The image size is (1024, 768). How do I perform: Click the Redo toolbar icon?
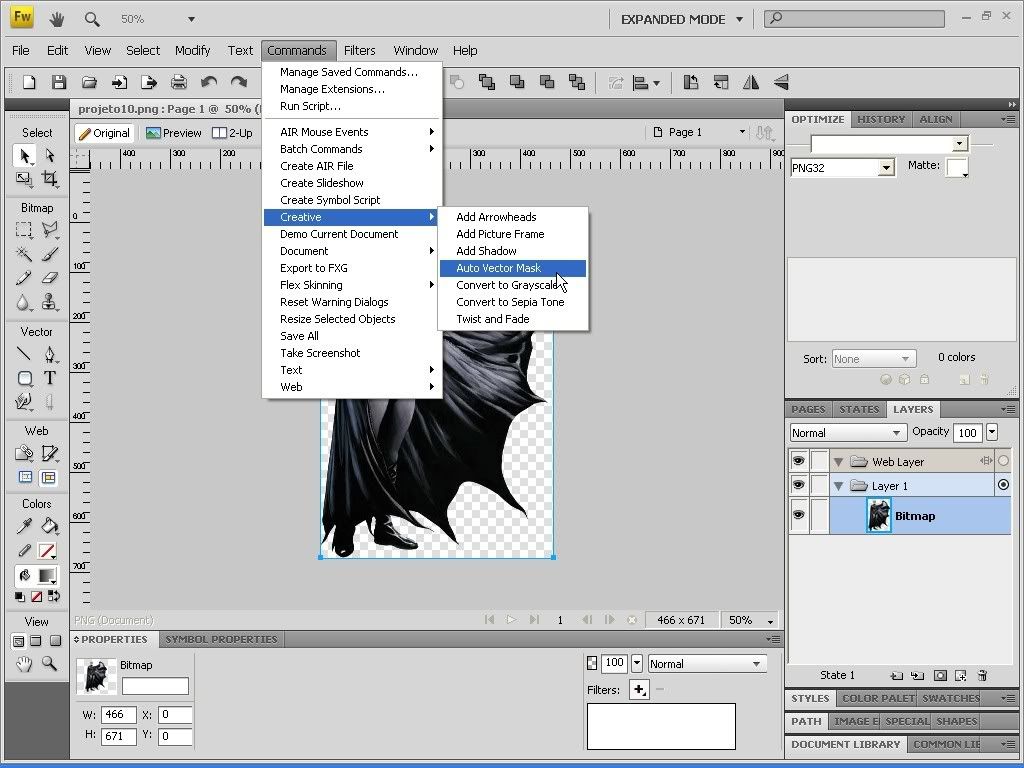coord(239,82)
